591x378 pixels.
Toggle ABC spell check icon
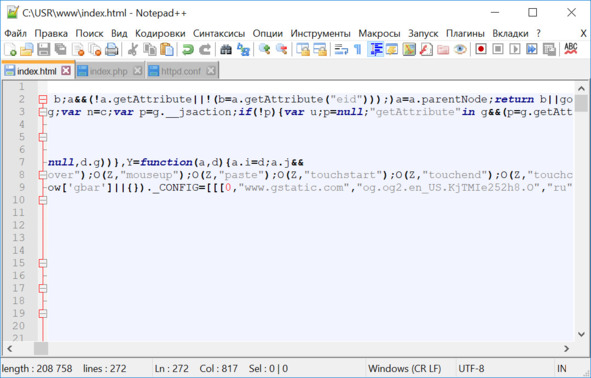(x=570, y=49)
